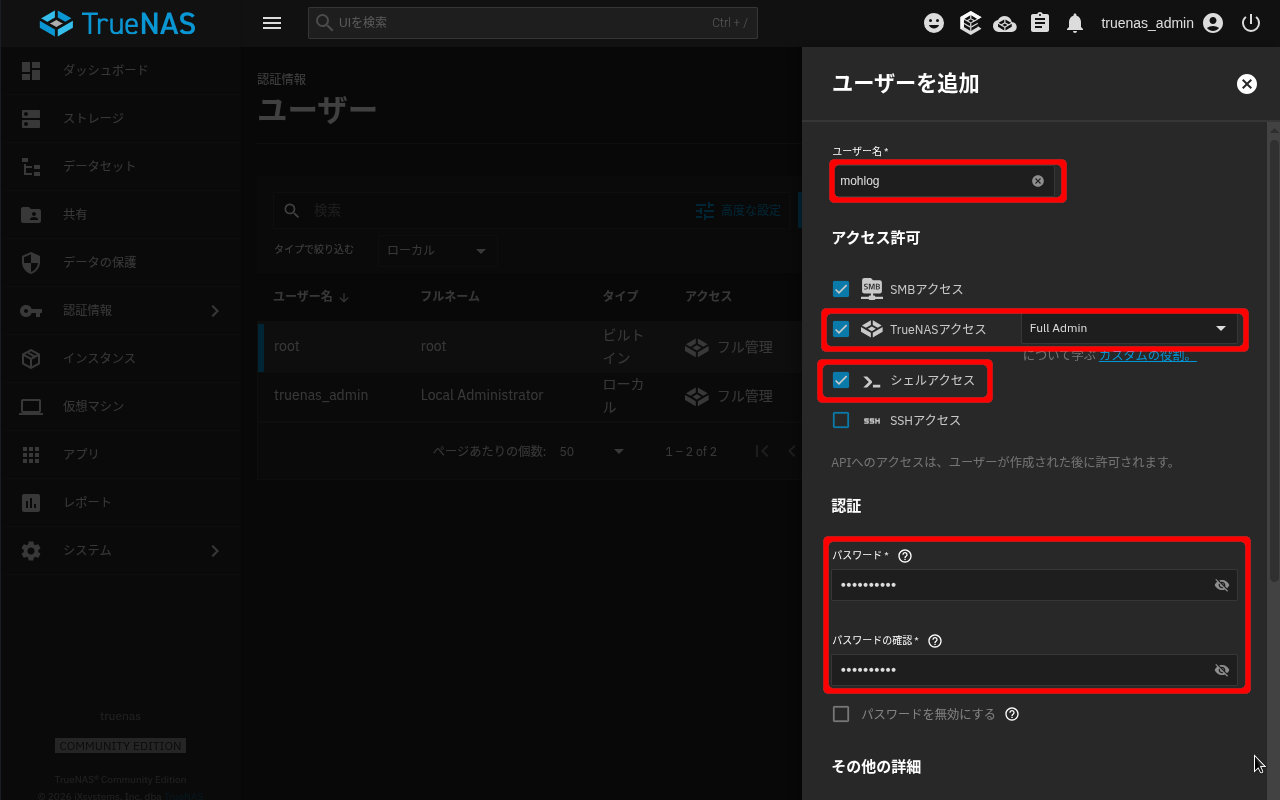Image resolution: width=1280 pixels, height=800 pixels.
Task: Open the truenas_admin account menu
Action: (1162, 23)
